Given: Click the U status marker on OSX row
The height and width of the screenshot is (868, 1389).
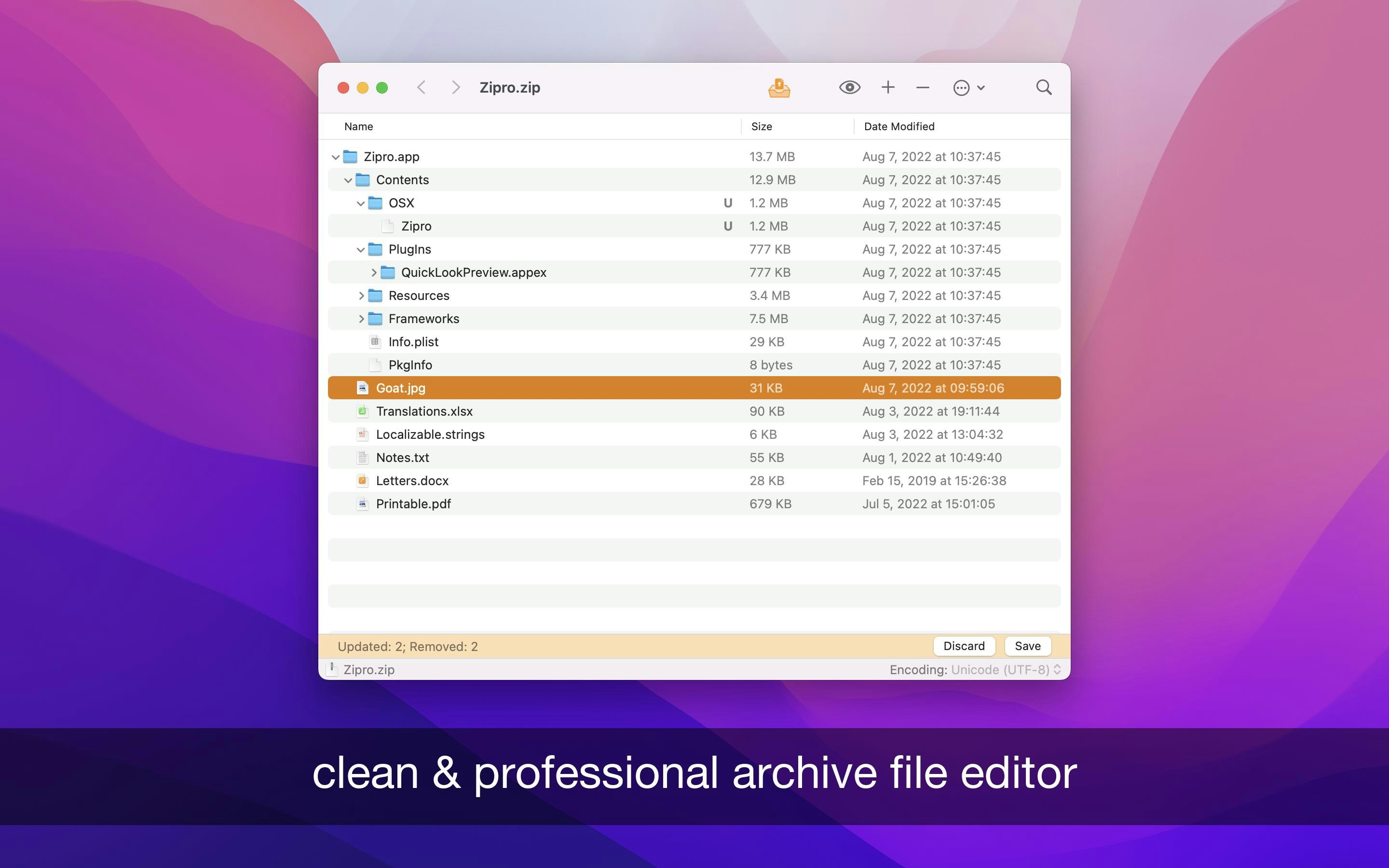Looking at the screenshot, I should (728, 203).
